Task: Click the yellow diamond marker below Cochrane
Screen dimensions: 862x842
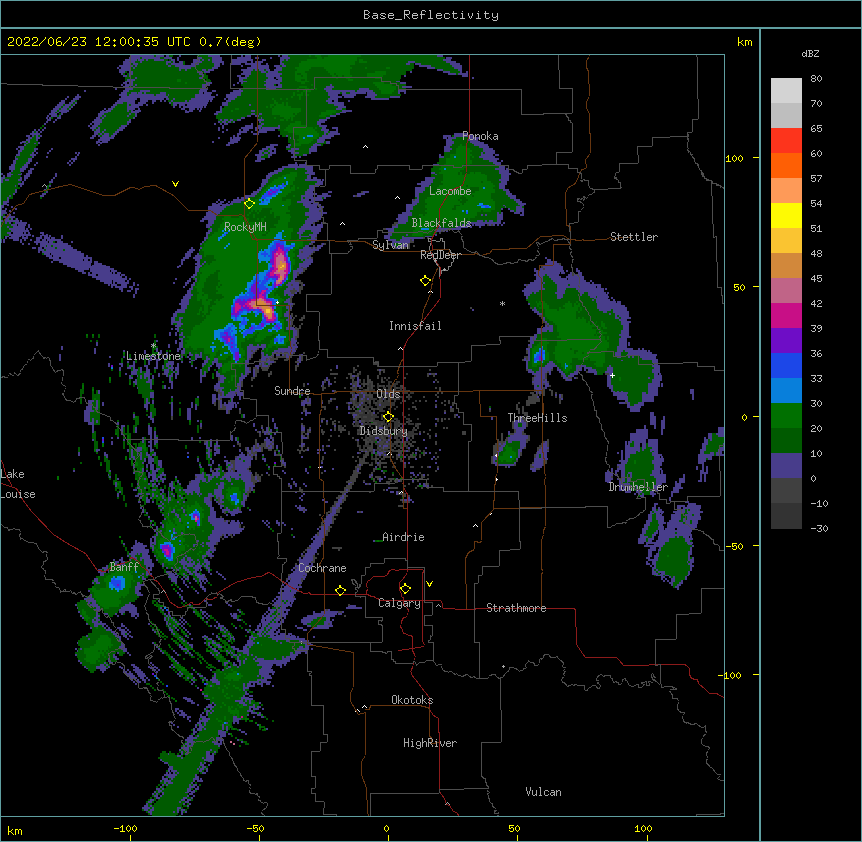Action: click(340, 590)
